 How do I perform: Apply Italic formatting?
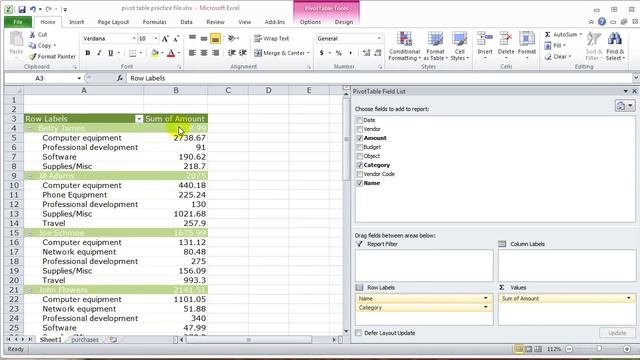(99, 53)
